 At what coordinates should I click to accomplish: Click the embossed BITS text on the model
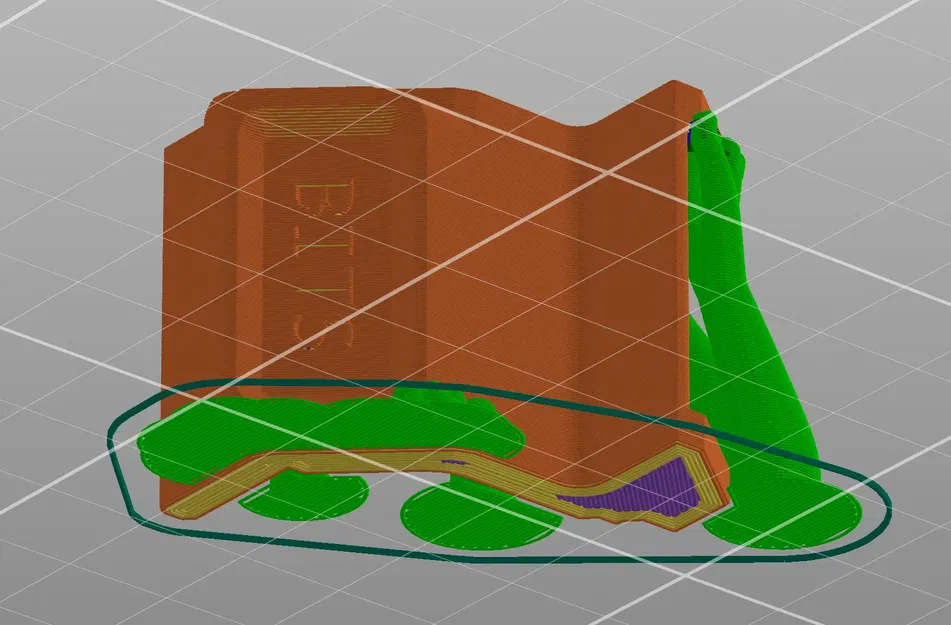324,265
